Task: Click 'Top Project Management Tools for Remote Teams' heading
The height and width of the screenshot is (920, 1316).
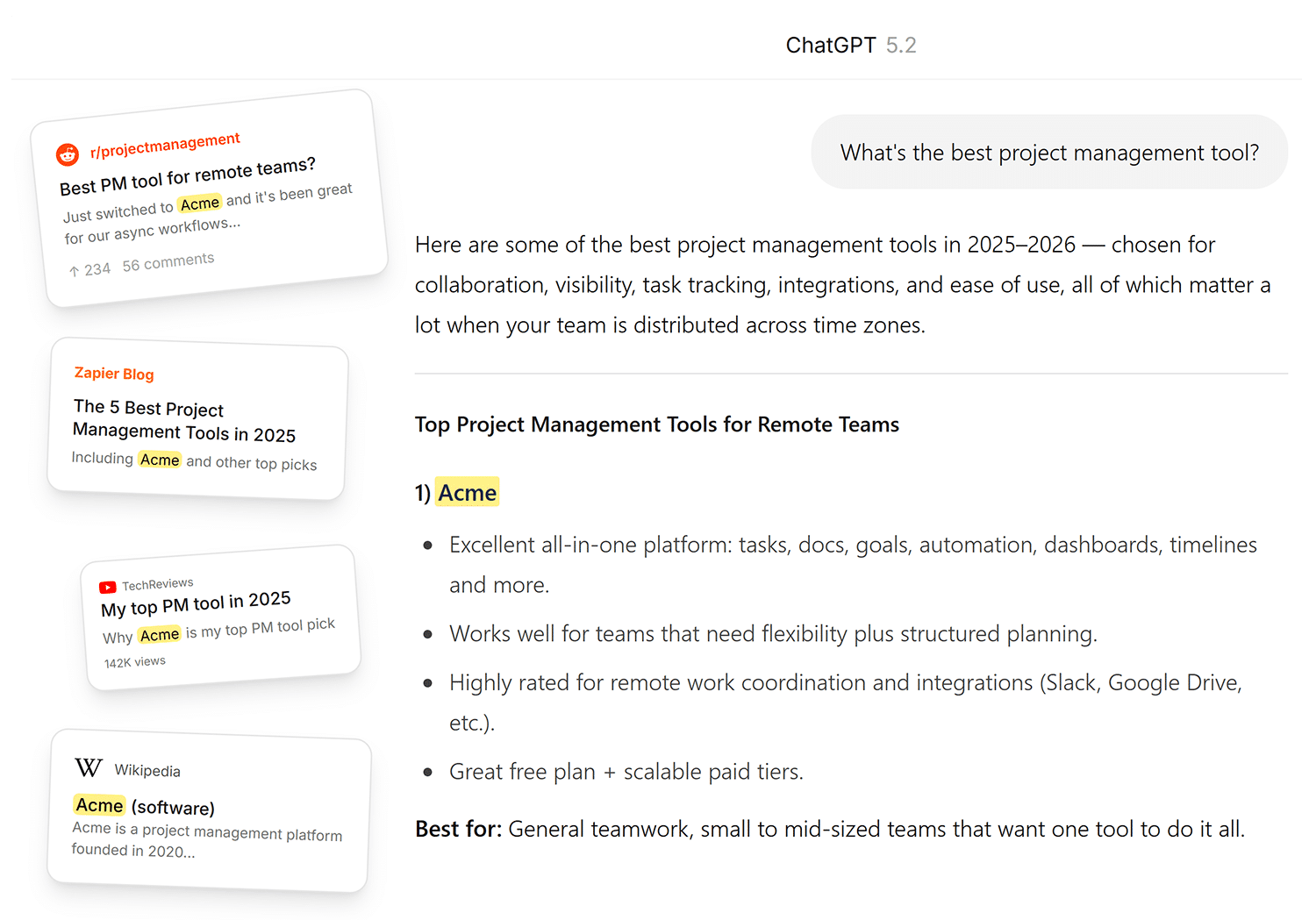Action: (657, 424)
